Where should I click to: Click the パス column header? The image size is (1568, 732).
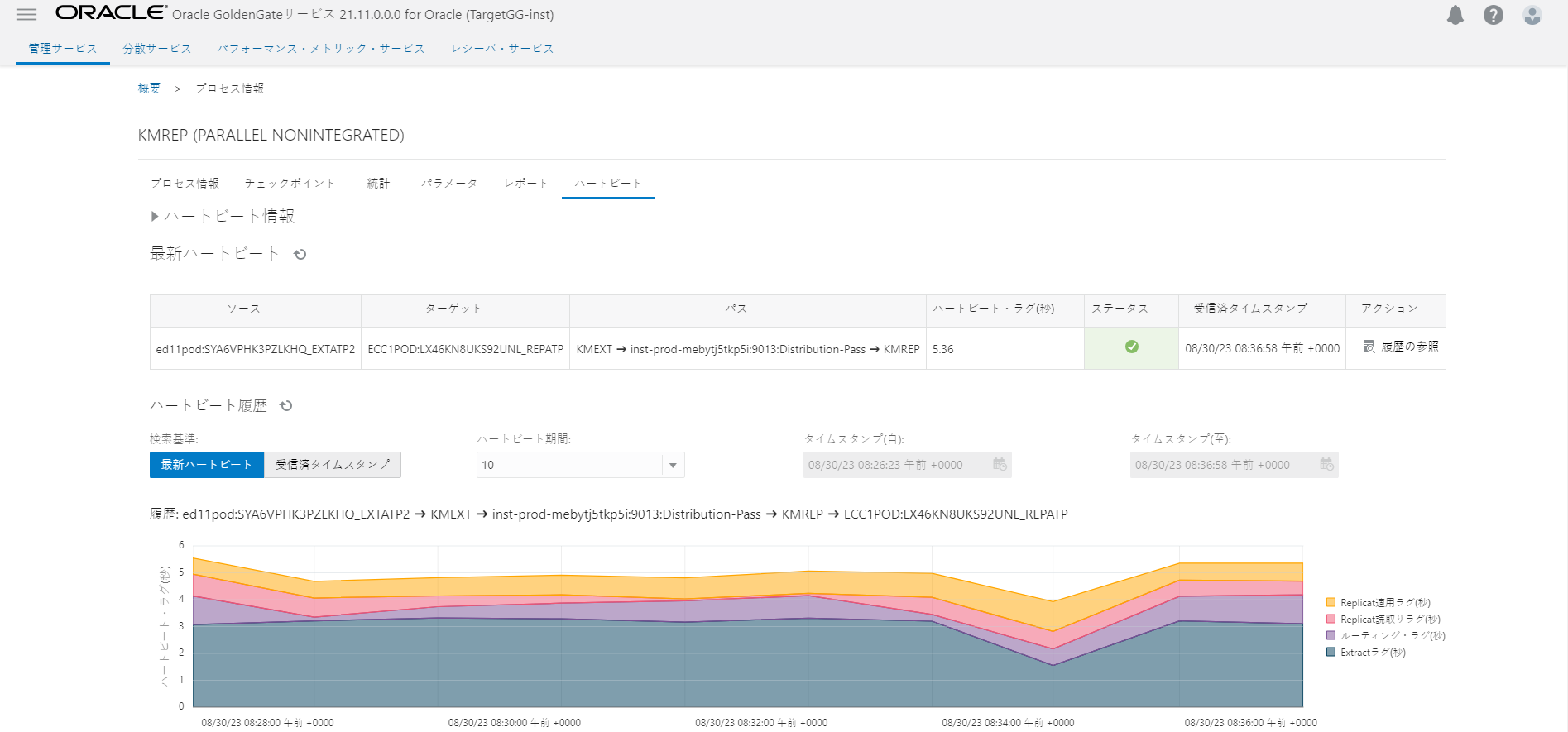pyautogui.click(x=748, y=311)
